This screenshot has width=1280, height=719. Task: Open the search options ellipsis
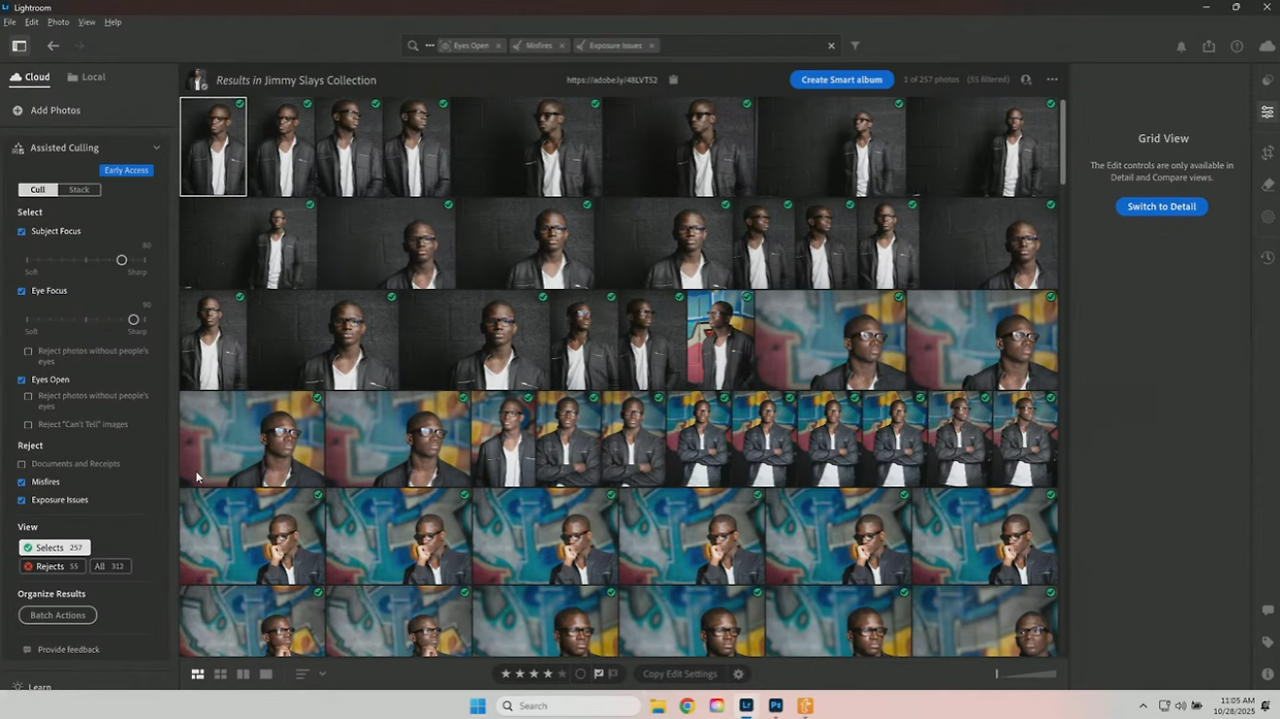(430, 46)
